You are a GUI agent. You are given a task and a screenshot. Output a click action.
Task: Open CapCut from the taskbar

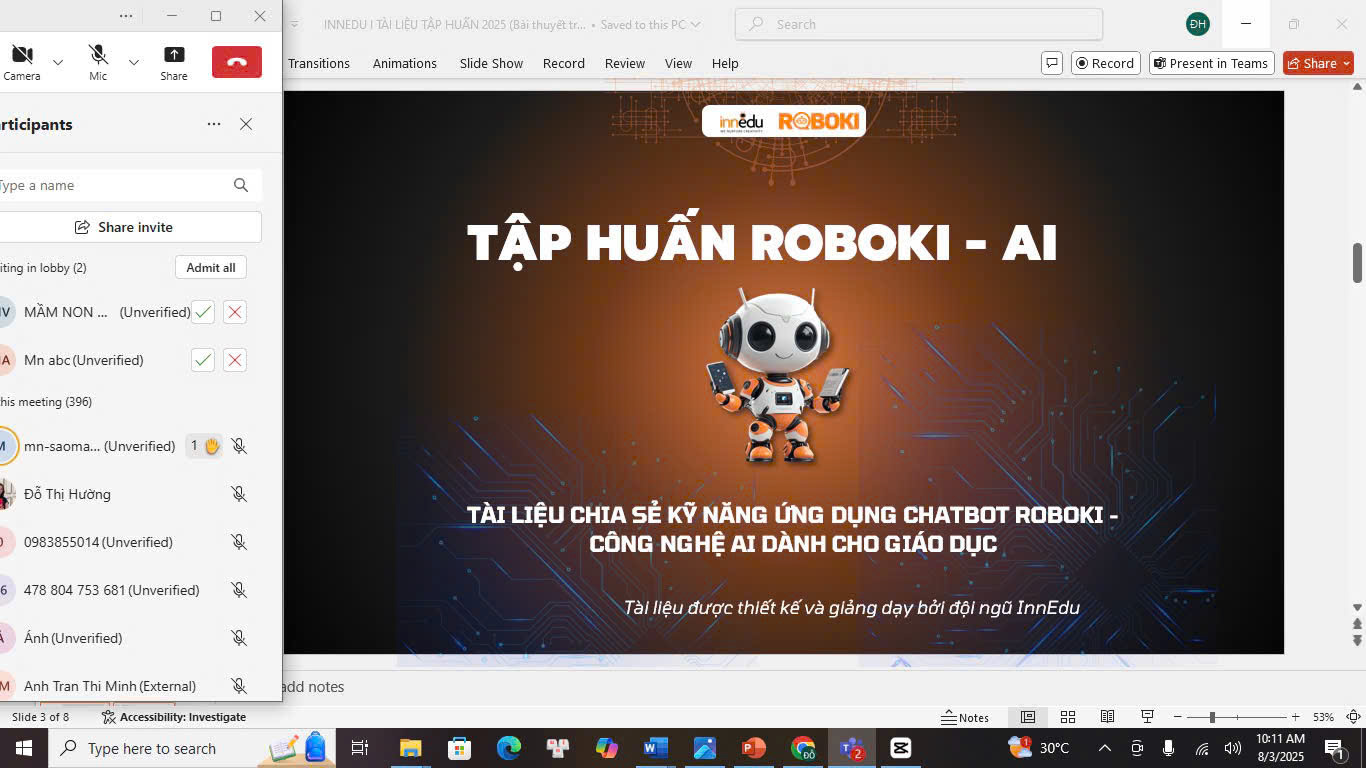pyautogui.click(x=900, y=748)
